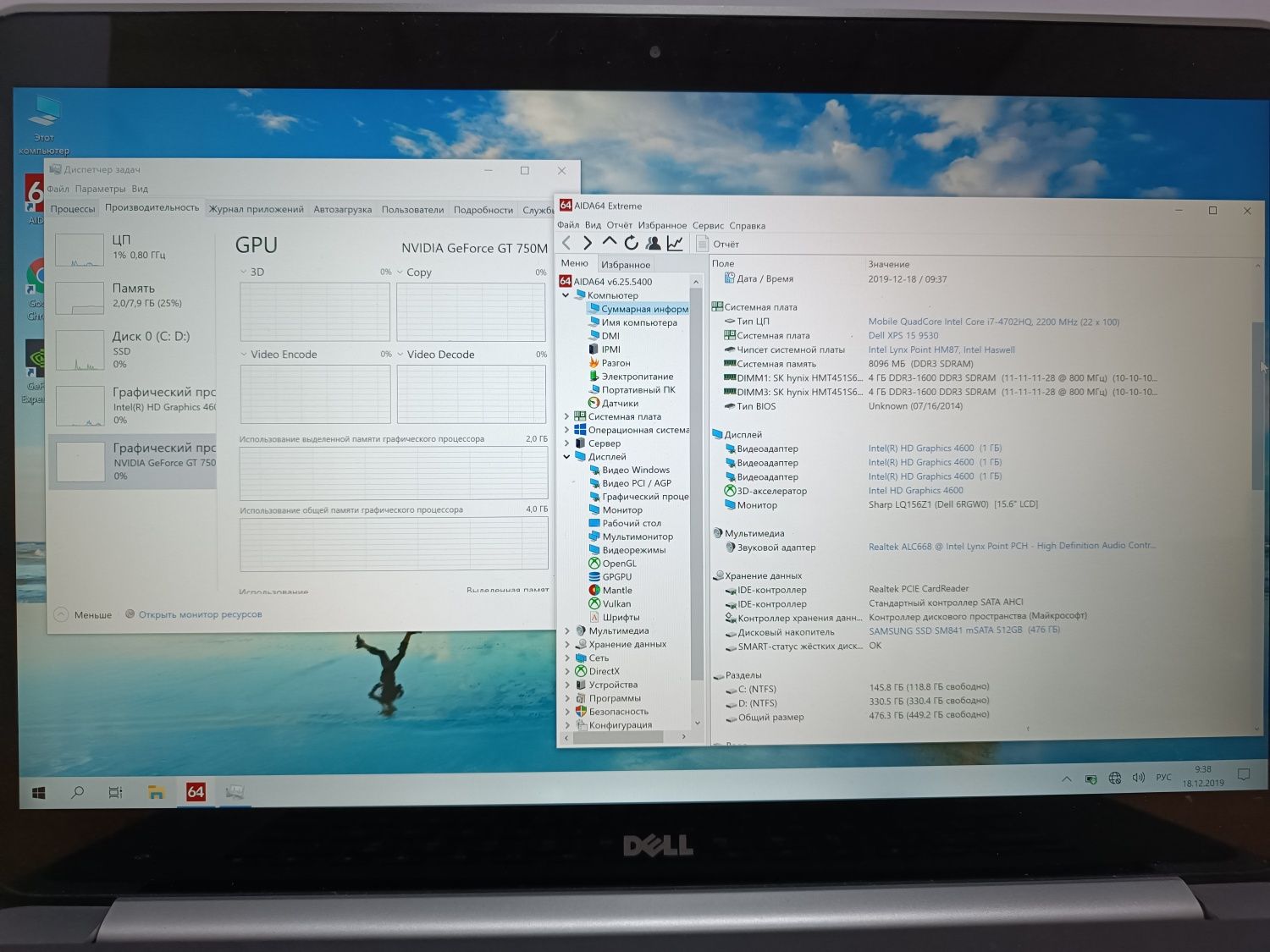Click the Intel Core i7-4702HQ CPU link
The height and width of the screenshot is (952, 1270).
pos(993,322)
